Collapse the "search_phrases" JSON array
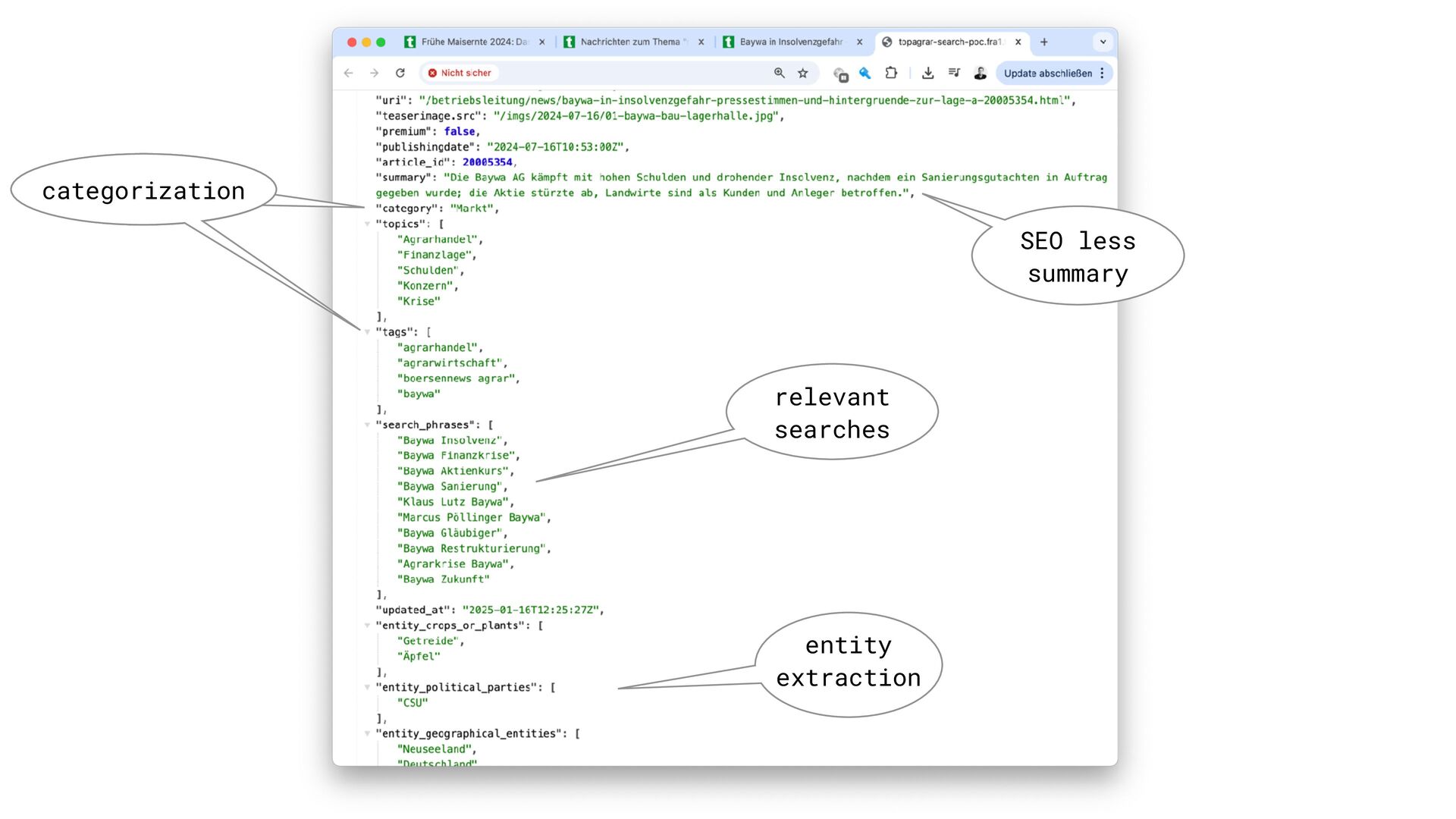The width and height of the screenshot is (1456, 819). point(367,425)
